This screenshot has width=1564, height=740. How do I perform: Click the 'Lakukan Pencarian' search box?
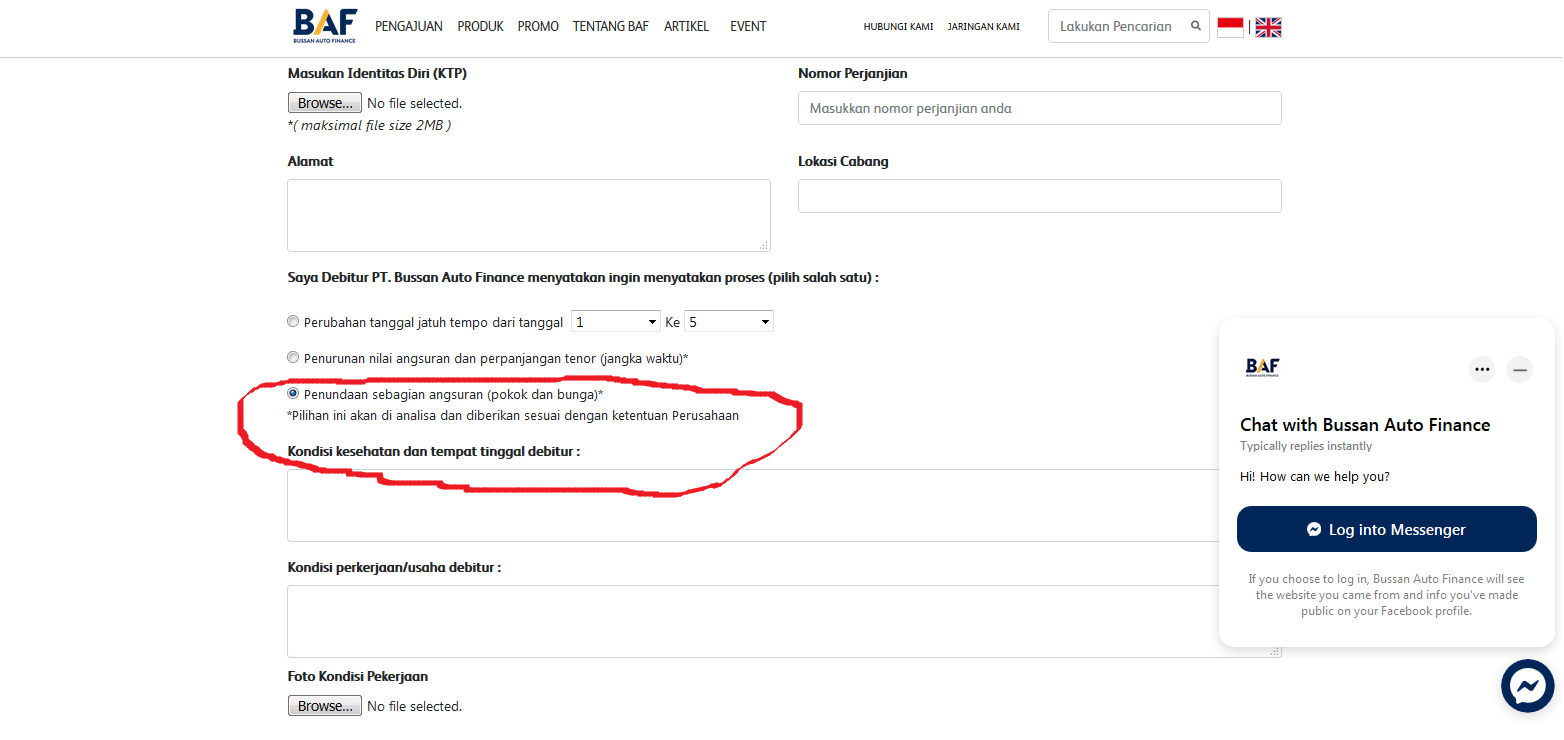click(x=1120, y=26)
